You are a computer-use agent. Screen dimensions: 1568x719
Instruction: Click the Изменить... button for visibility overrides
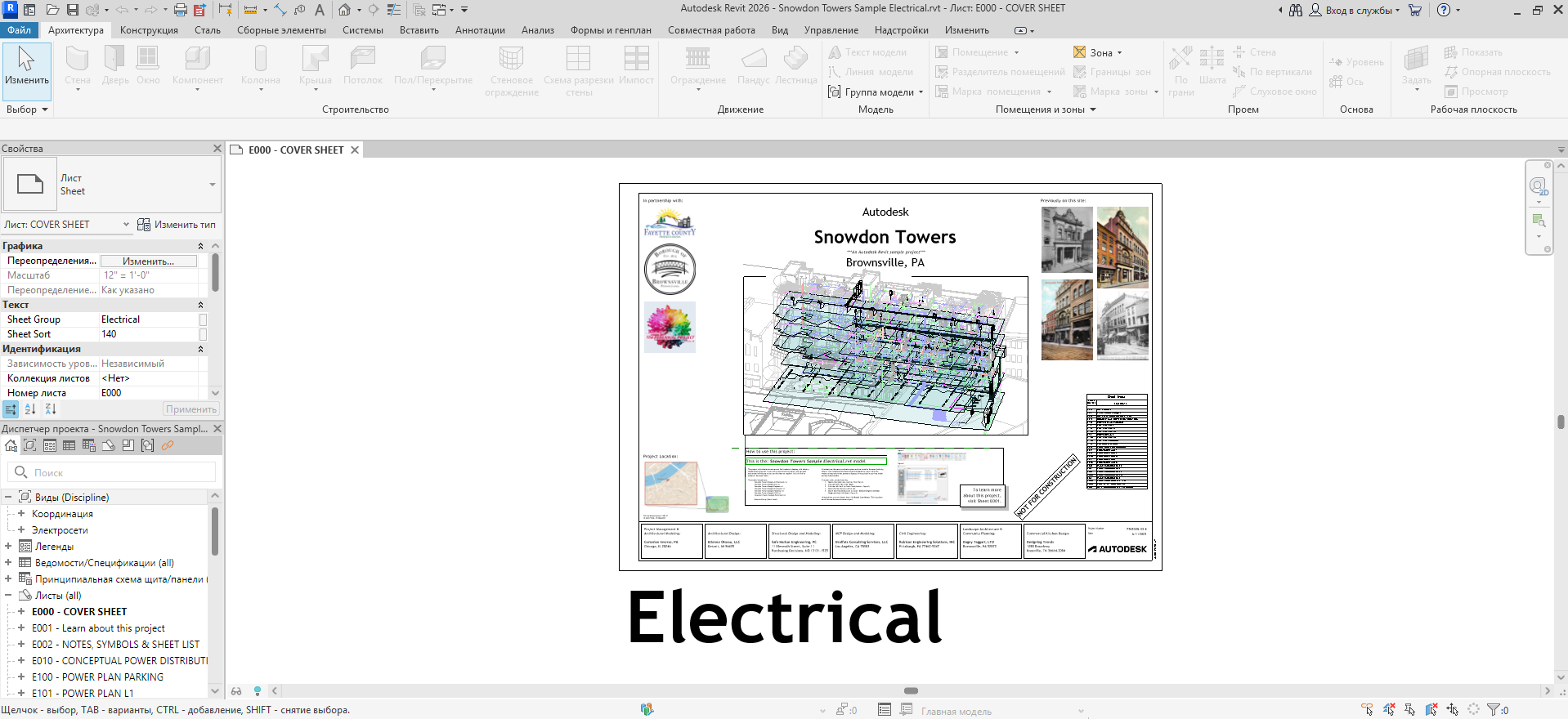point(149,261)
